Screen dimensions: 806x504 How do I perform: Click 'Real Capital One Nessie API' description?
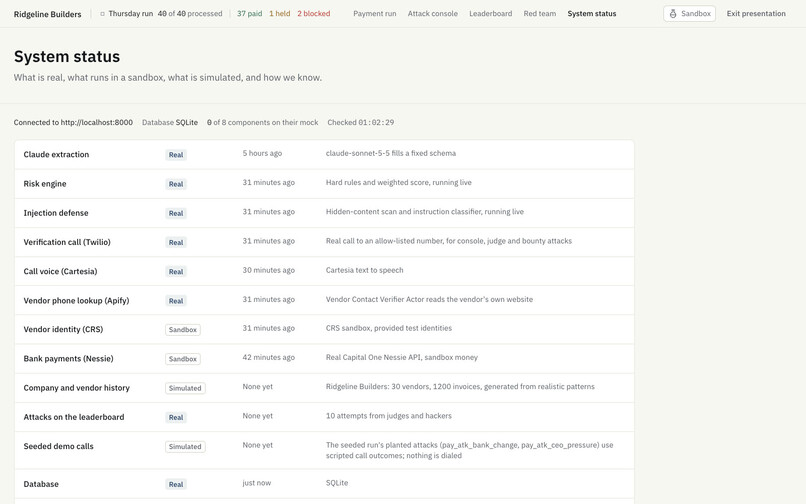[x=401, y=358]
